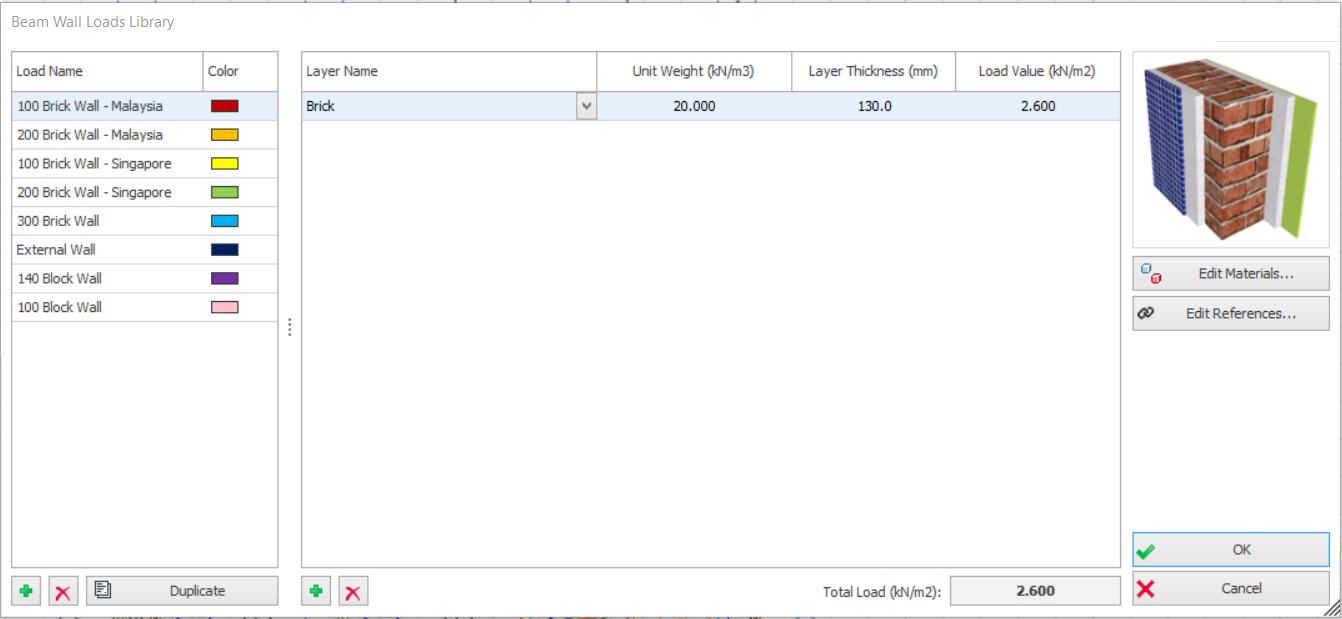Select 300 Brick Wall load
The image size is (1342, 619).
58,221
